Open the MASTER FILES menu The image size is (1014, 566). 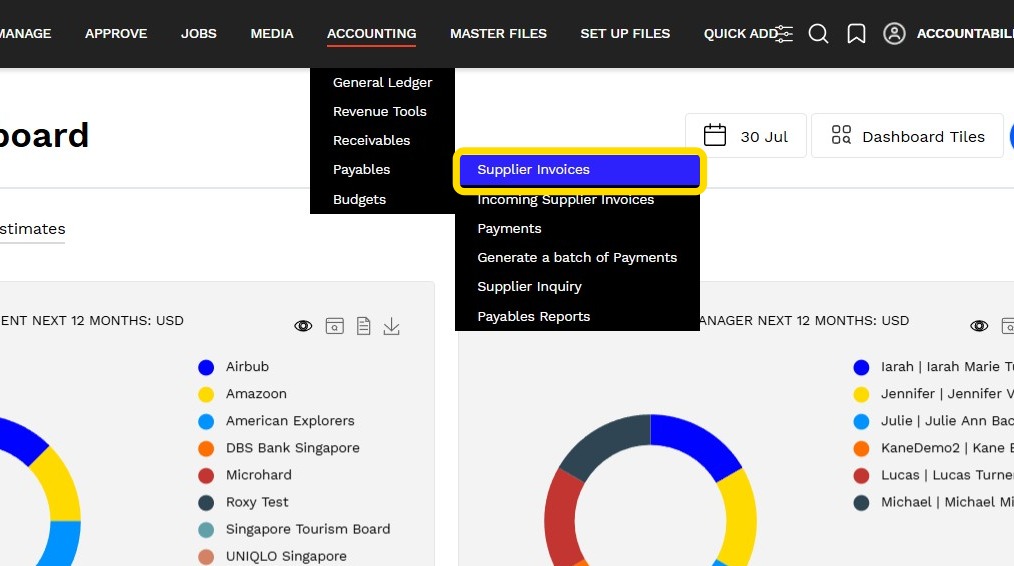(498, 34)
